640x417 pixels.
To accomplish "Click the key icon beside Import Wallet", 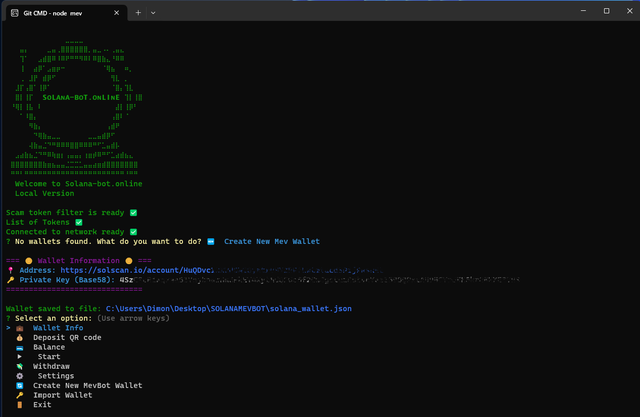I will point(20,395).
